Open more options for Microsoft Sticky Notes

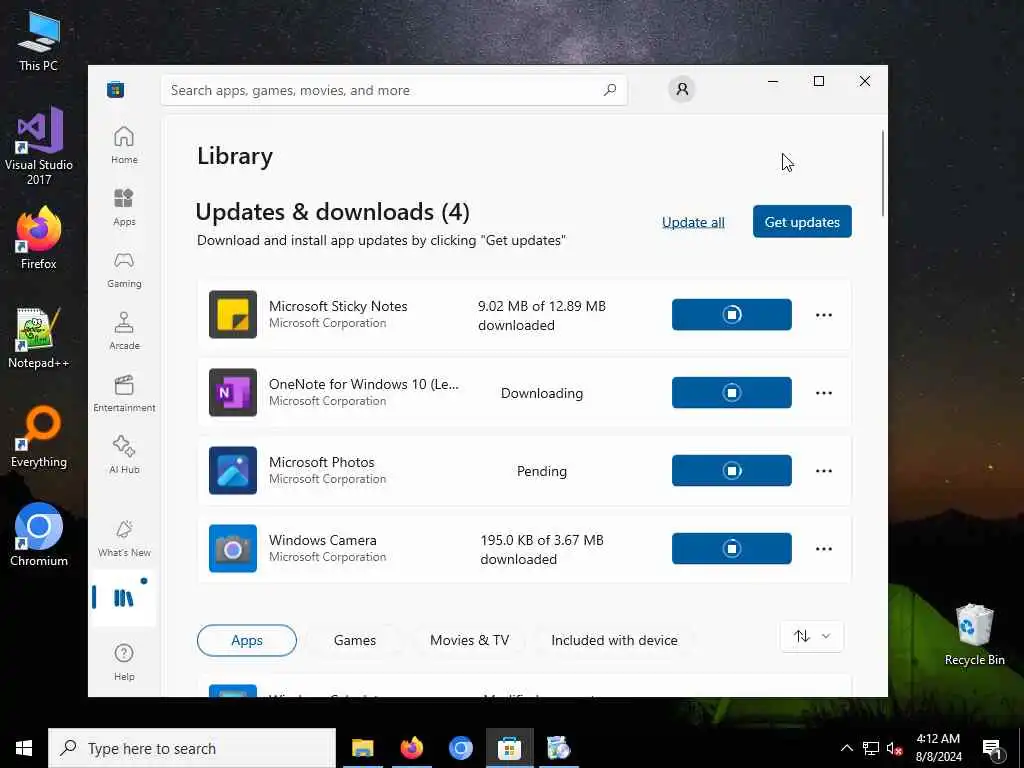pos(824,315)
